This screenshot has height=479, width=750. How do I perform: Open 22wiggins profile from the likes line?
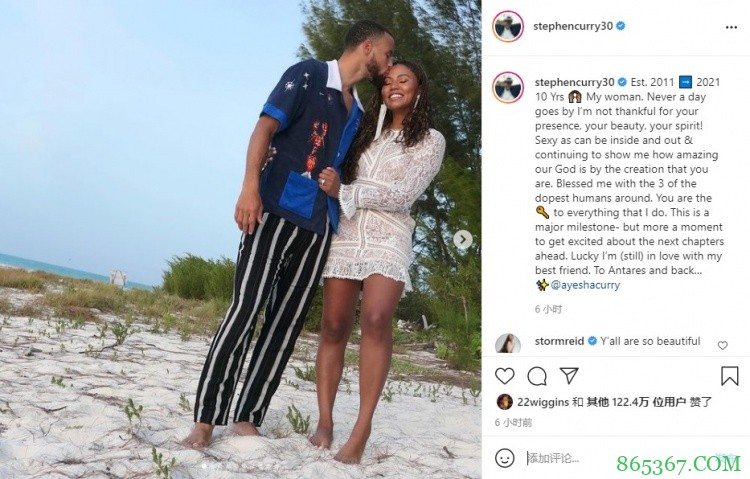tap(543, 402)
